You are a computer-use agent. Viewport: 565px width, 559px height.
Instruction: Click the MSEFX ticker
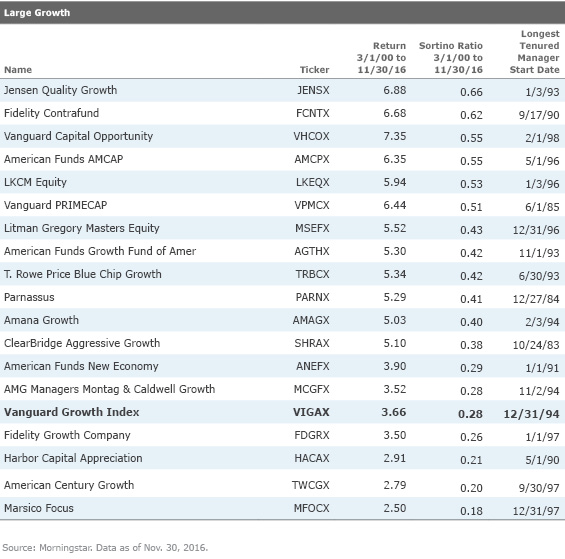(312, 228)
